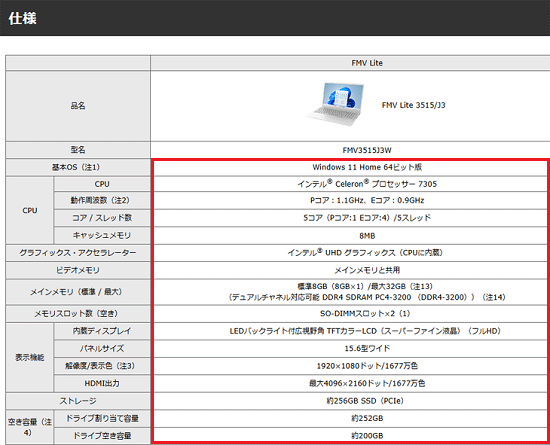The height and width of the screenshot is (445, 550).
Task: Click the model number FMV3515J3W
Action: tap(367, 150)
